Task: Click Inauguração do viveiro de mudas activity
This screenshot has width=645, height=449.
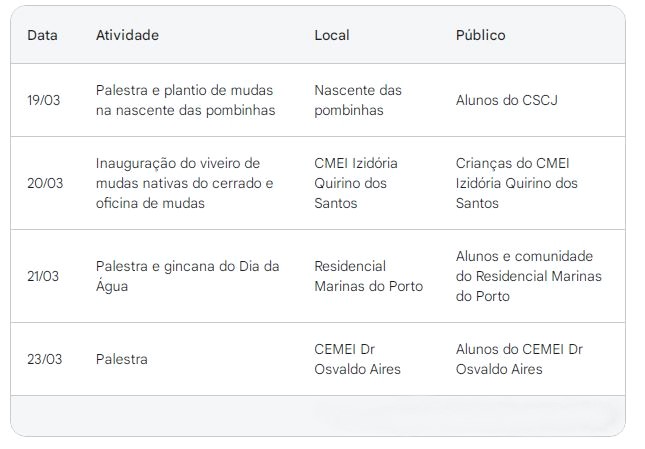Action: (x=184, y=183)
